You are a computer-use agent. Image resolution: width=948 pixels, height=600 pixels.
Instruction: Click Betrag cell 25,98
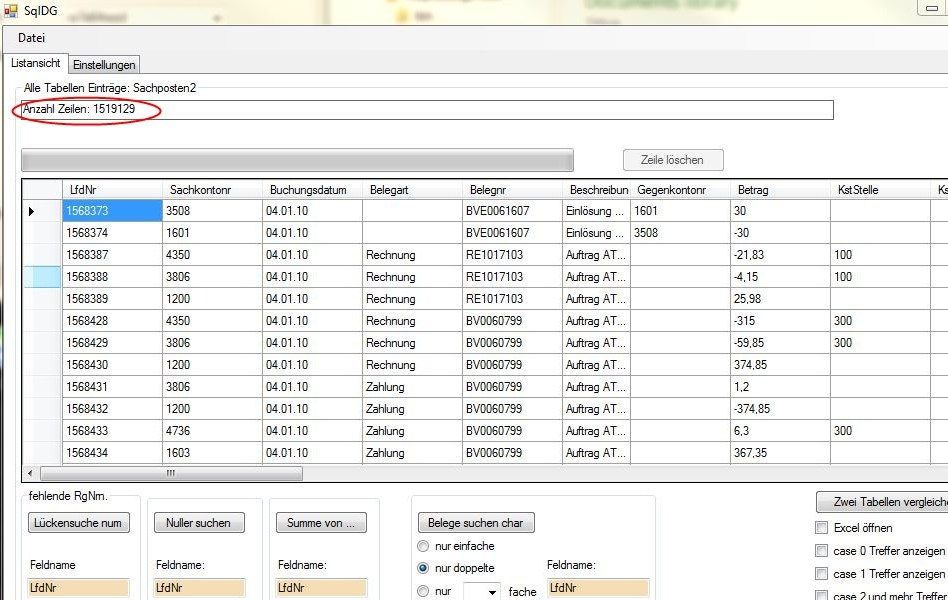coord(780,299)
